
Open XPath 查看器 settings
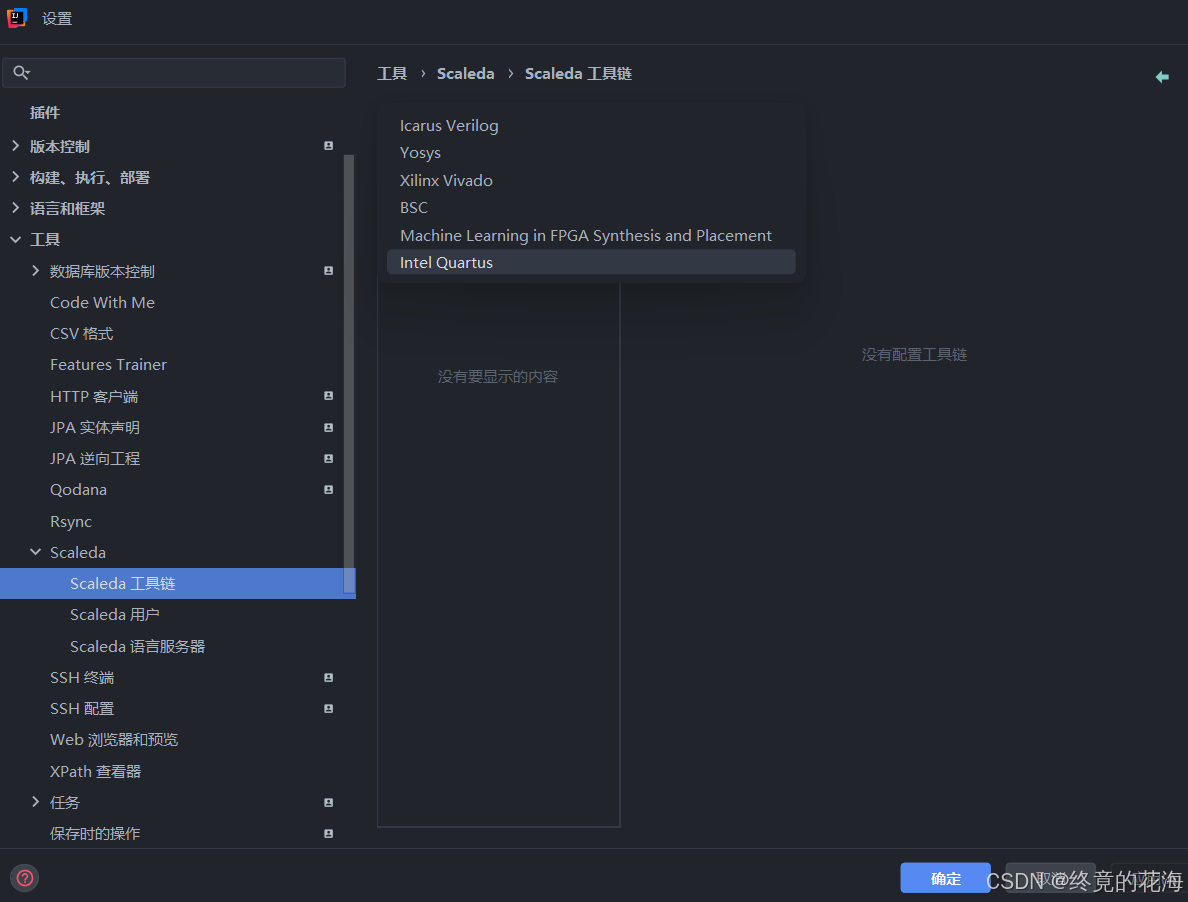[95, 771]
